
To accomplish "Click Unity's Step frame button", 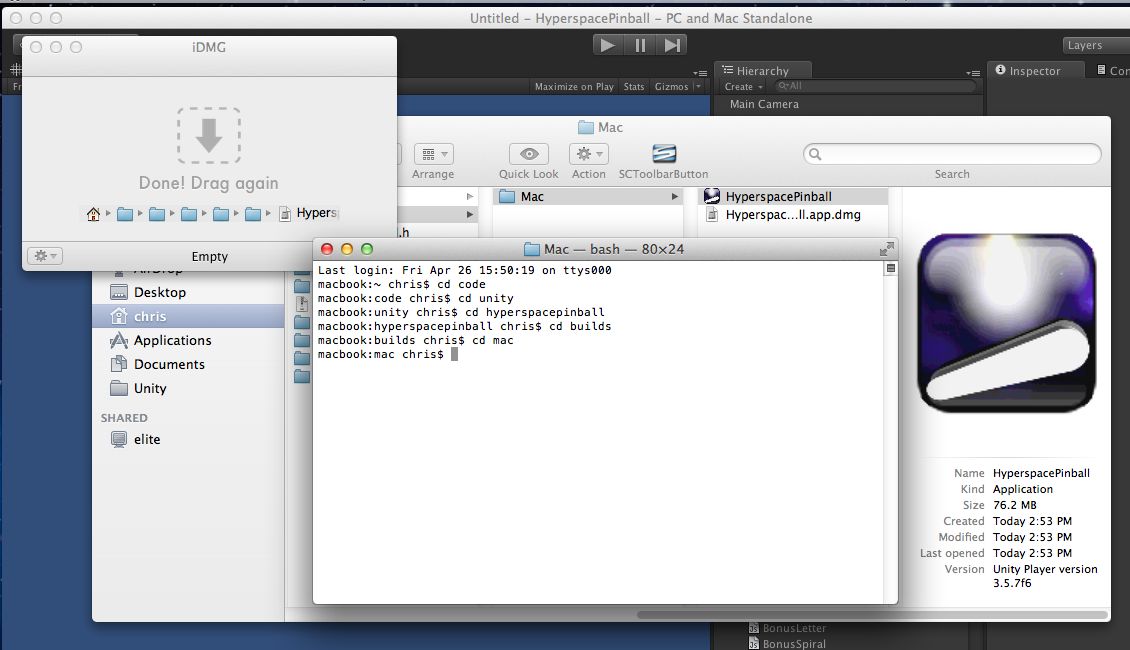I will pos(672,45).
